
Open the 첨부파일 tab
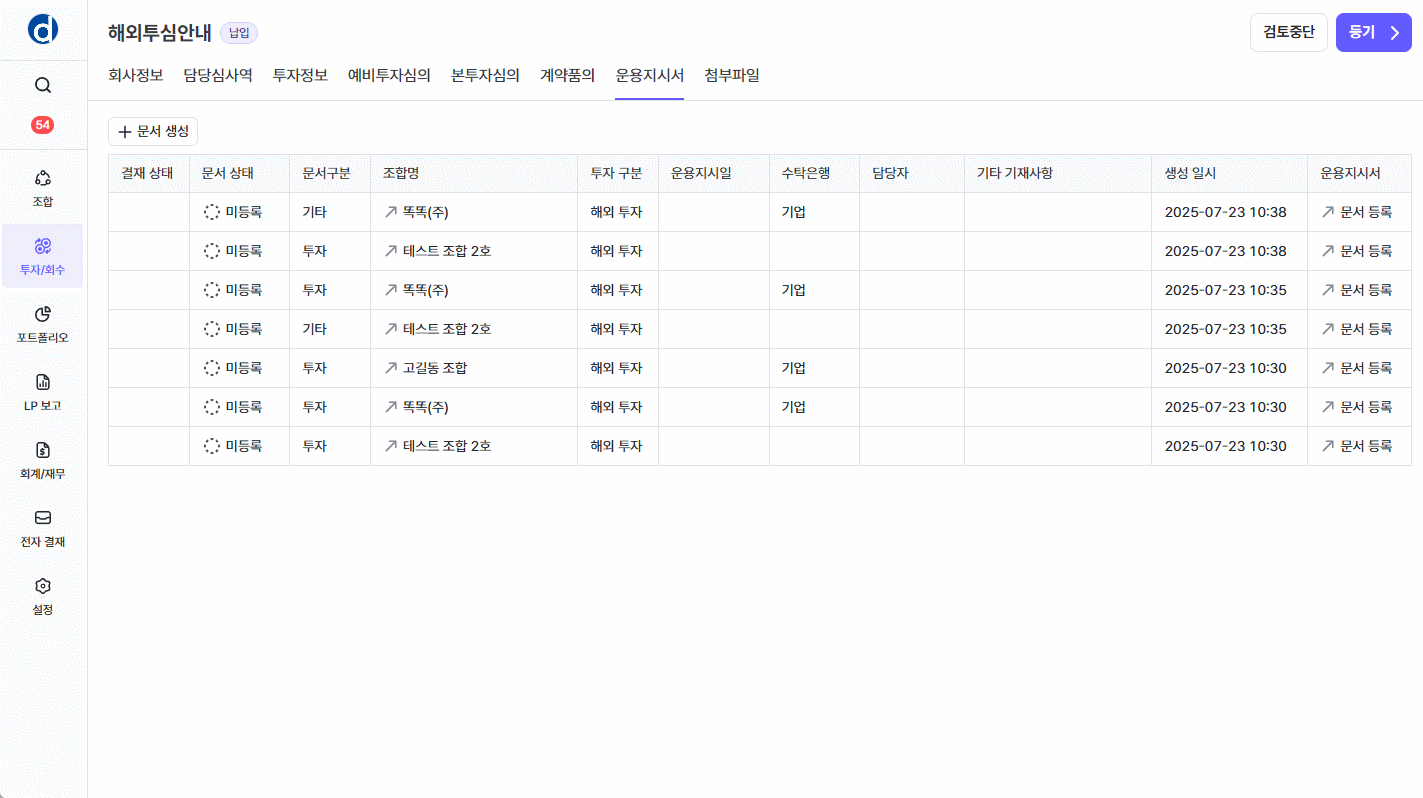point(732,75)
